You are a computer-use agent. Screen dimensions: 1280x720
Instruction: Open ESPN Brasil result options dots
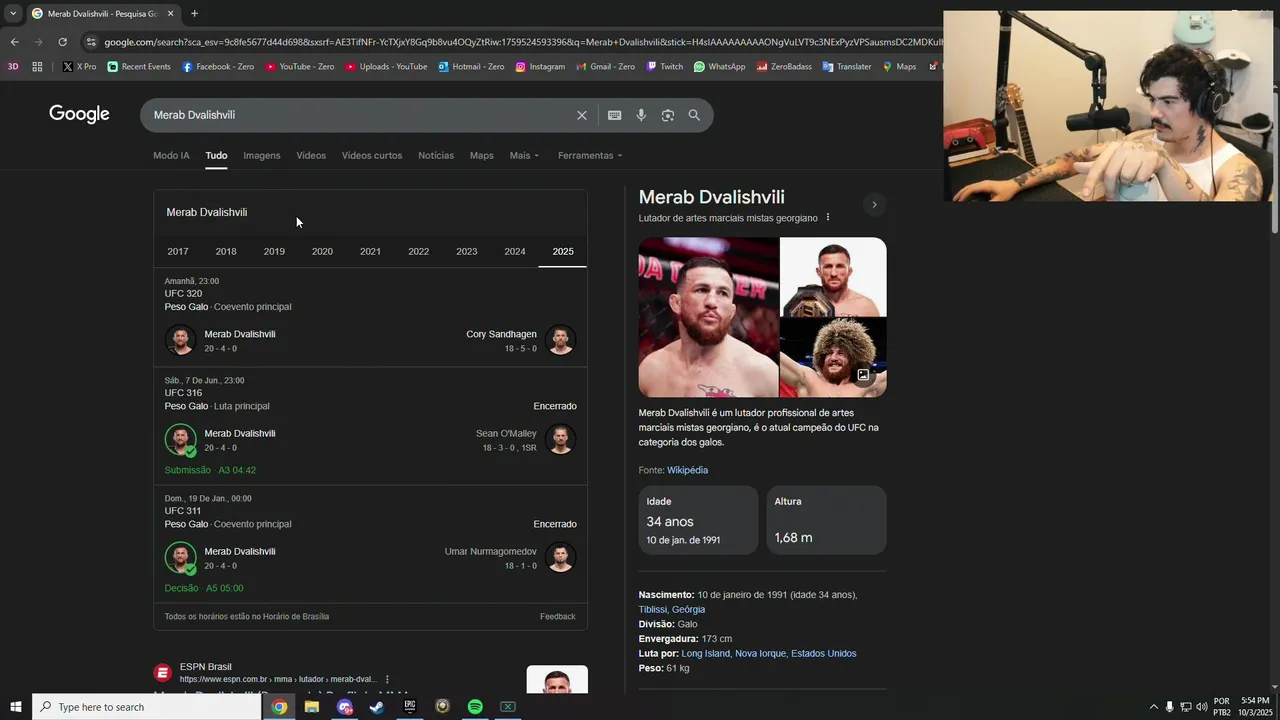387,680
